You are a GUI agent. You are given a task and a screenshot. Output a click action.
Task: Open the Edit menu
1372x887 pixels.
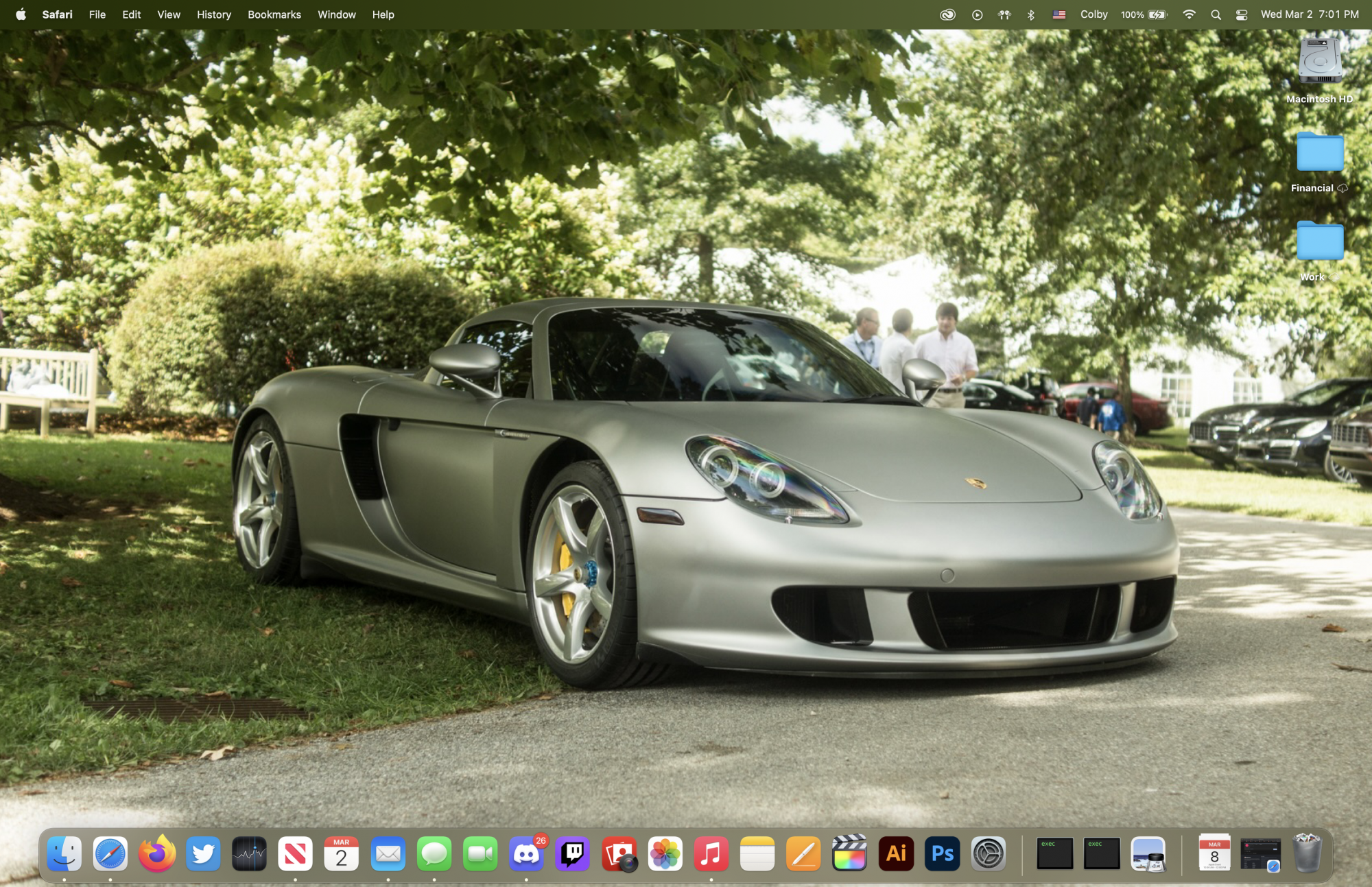pyautogui.click(x=132, y=14)
